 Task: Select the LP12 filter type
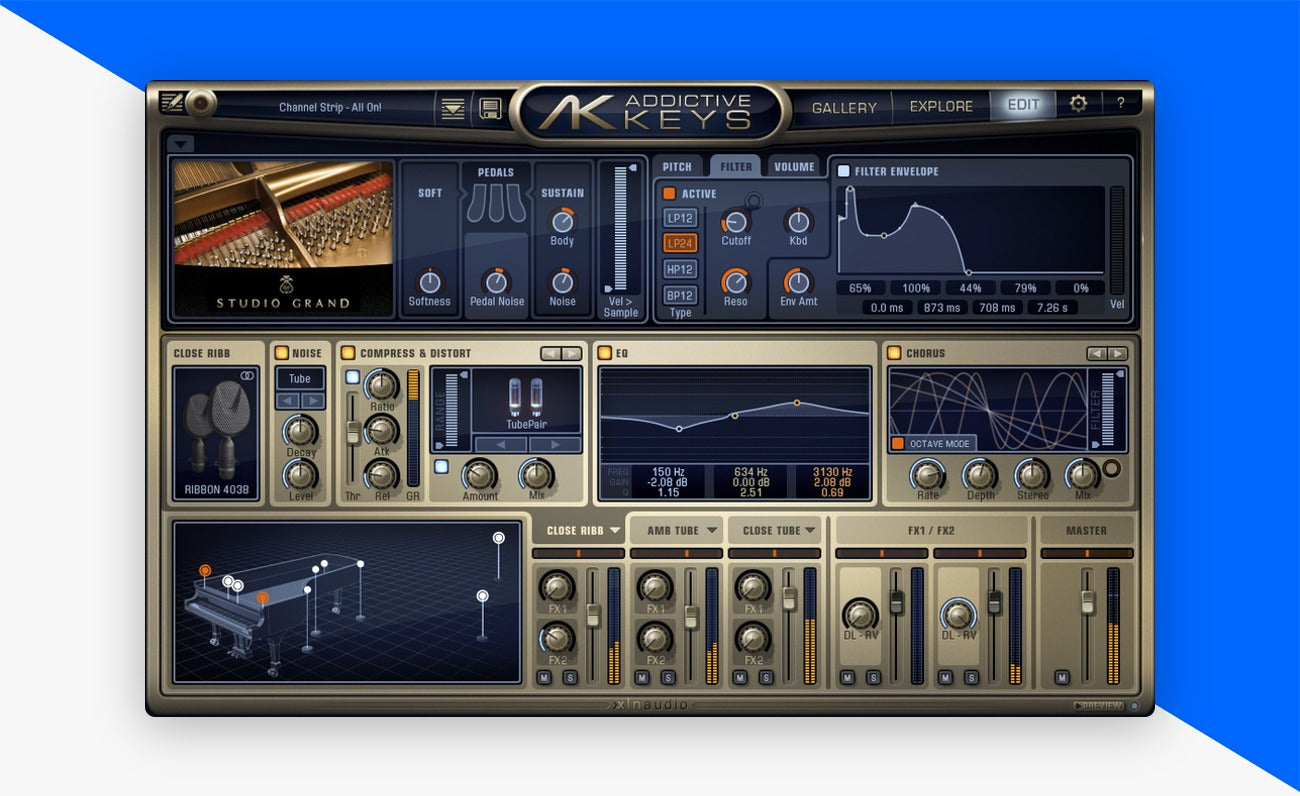681,217
